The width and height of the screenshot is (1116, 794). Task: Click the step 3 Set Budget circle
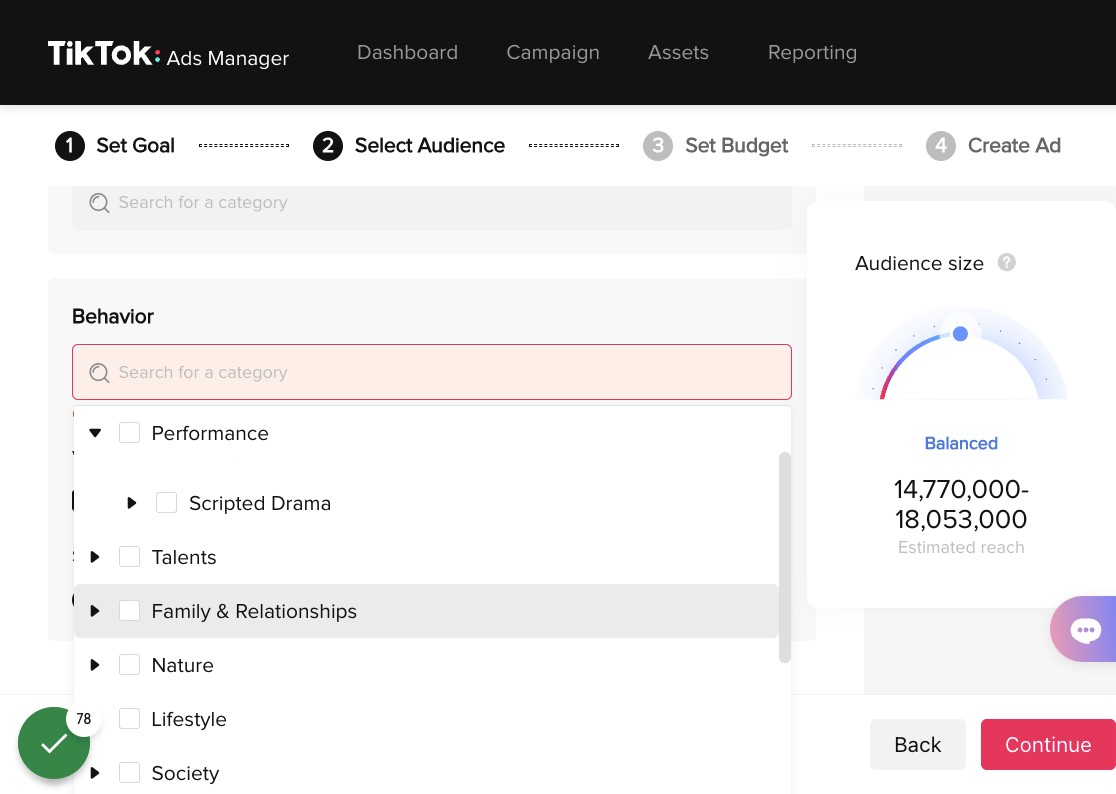[x=658, y=146]
